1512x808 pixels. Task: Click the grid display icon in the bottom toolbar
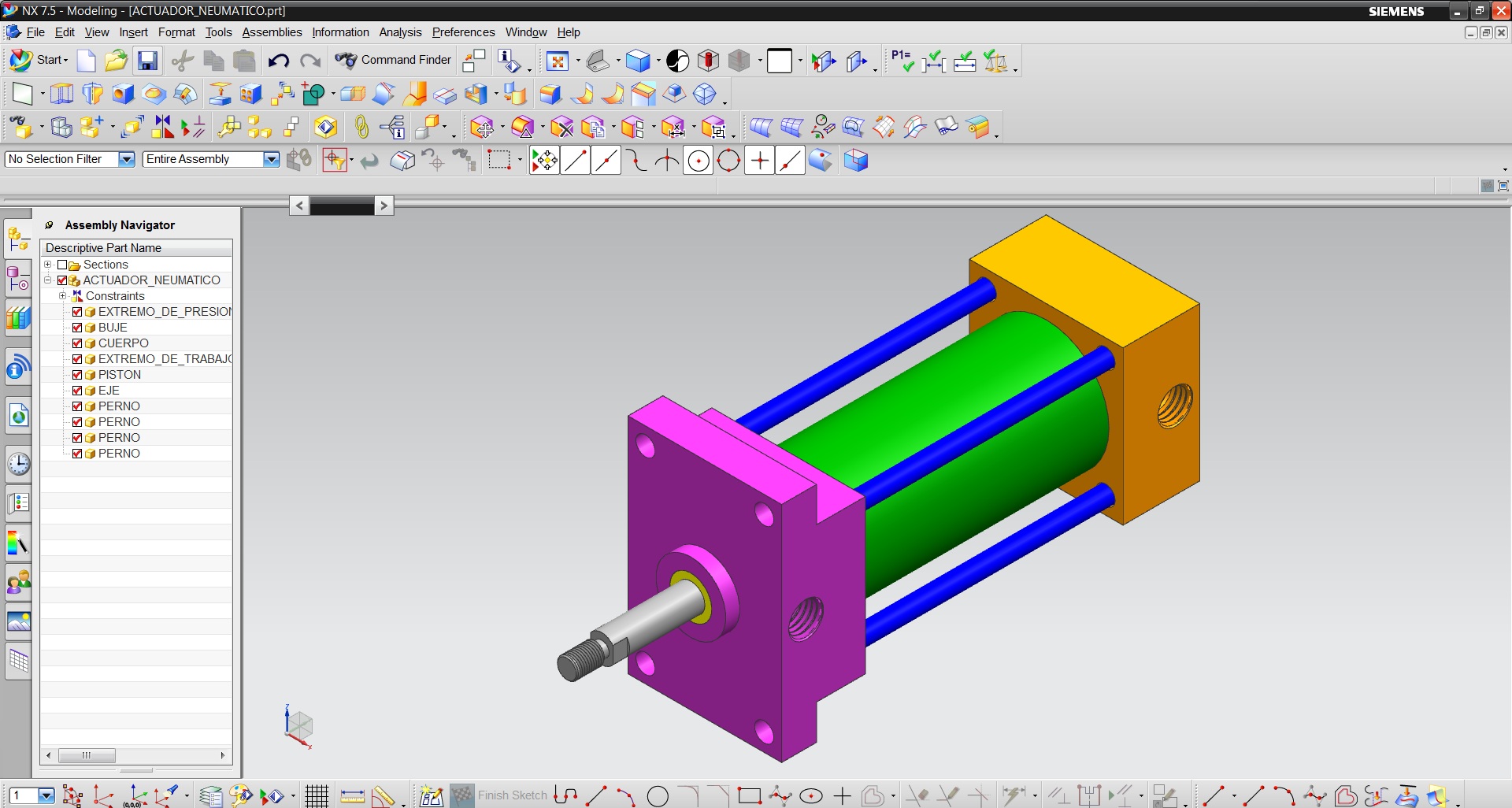point(317,796)
